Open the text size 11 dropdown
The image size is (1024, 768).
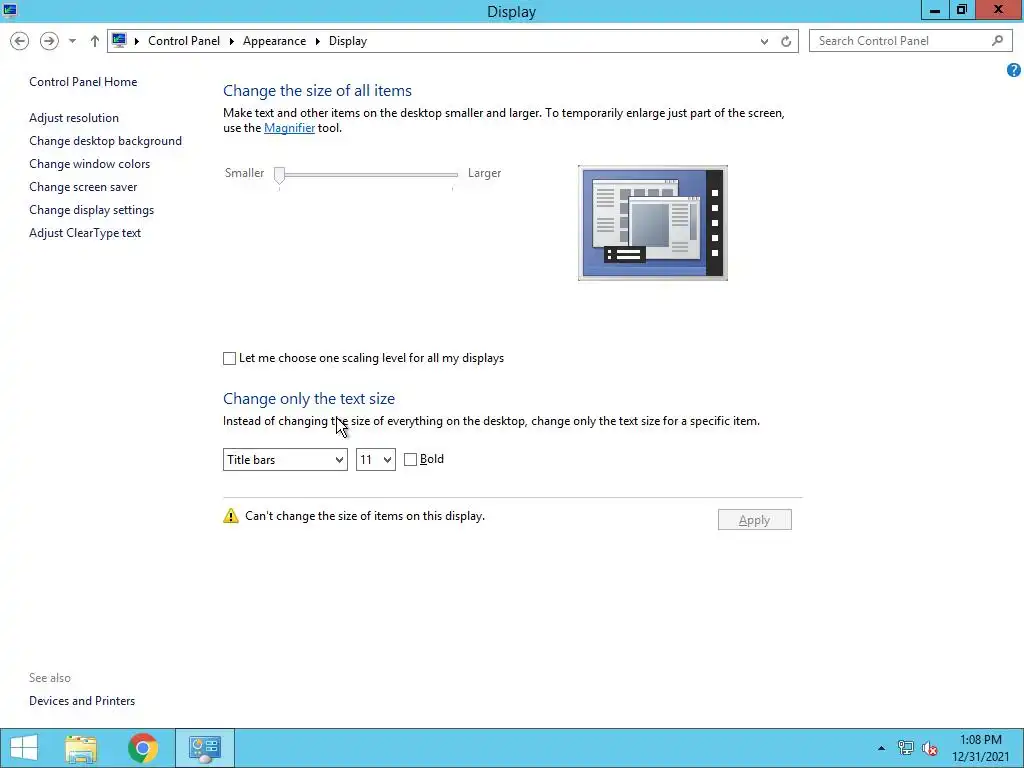[x=376, y=459]
